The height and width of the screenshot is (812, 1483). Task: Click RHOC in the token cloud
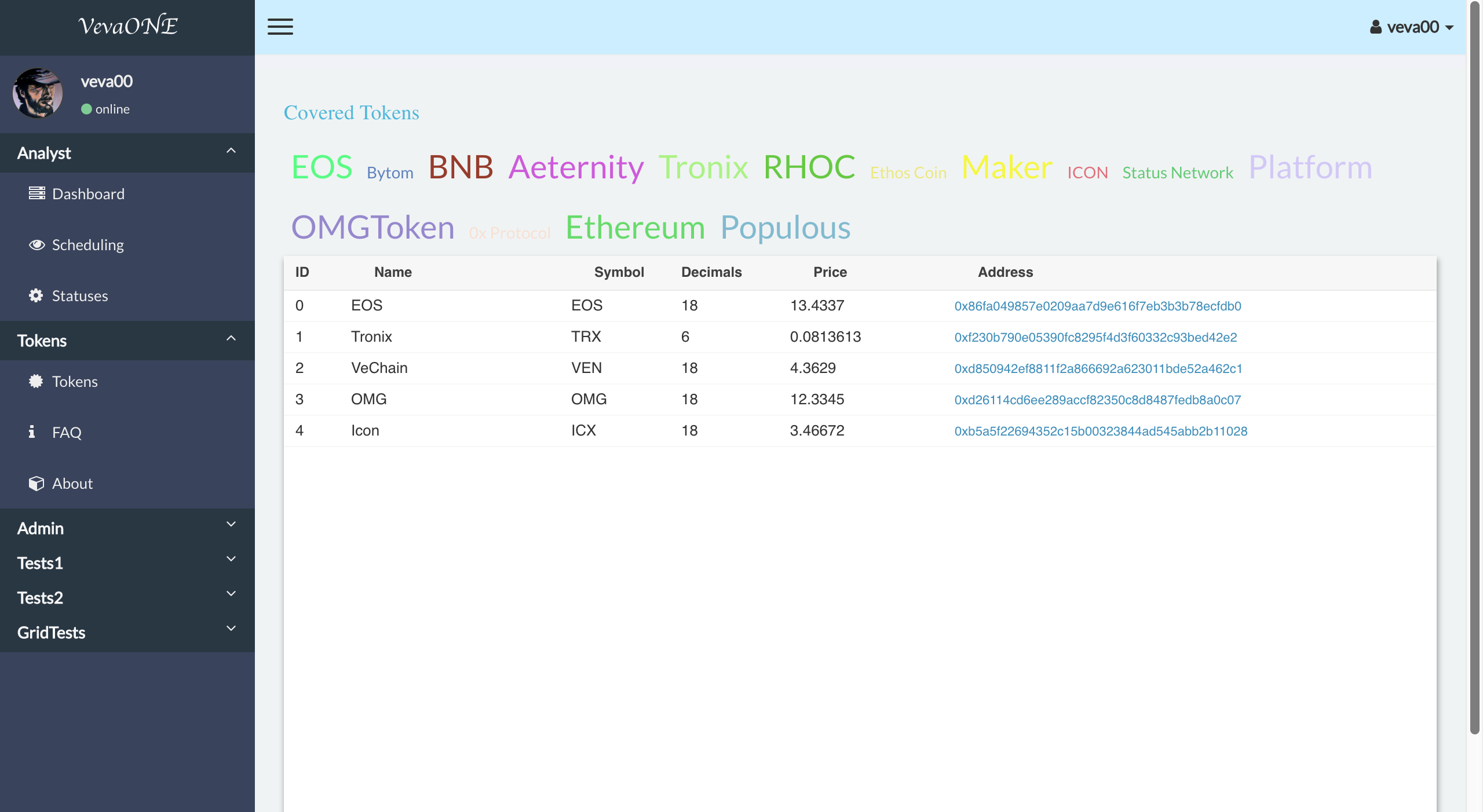point(809,167)
